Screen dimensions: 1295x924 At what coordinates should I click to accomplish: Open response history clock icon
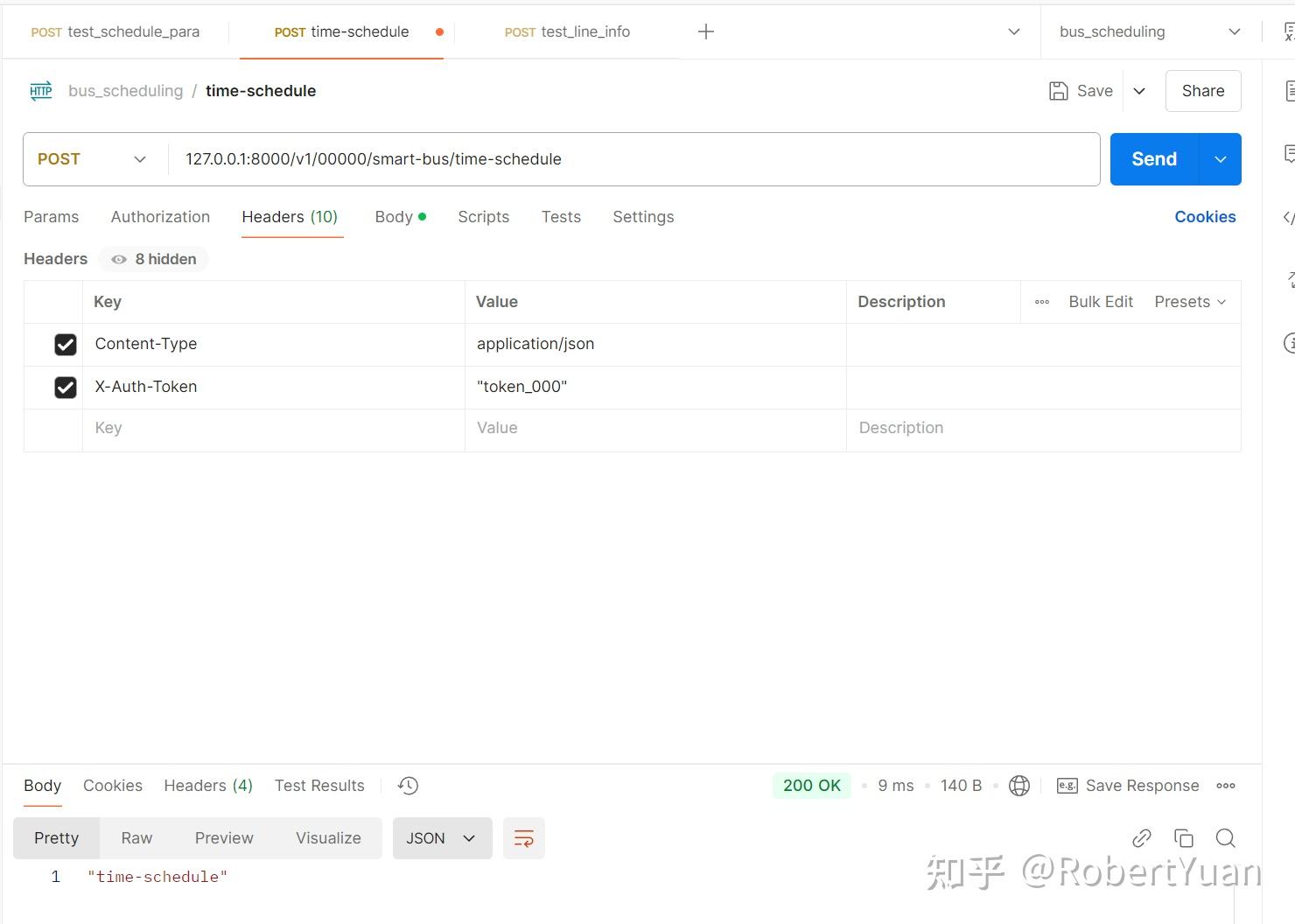(x=408, y=786)
